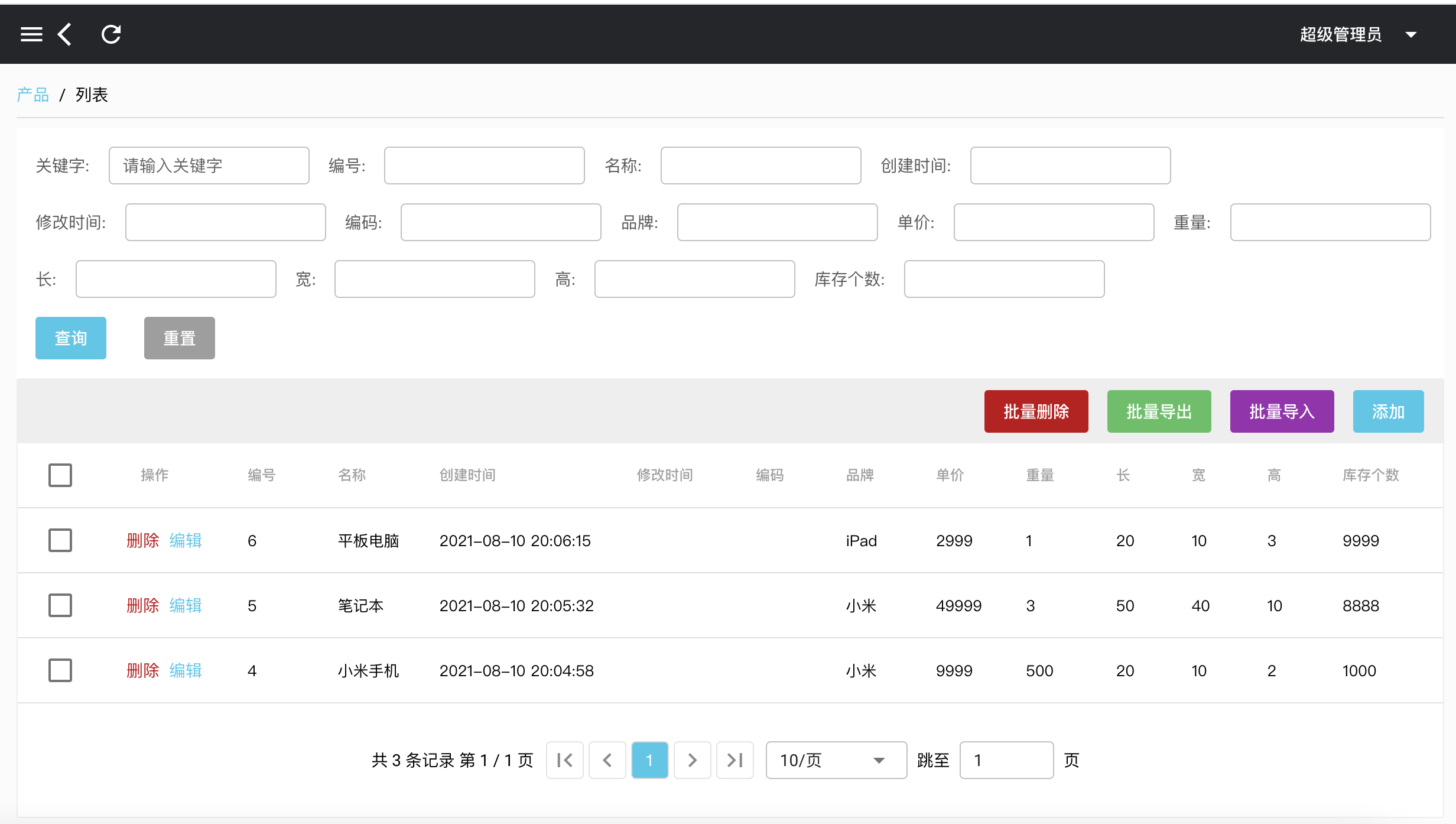The image size is (1456, 824).
Task: Check the row for 平板电脑
Action: 60,540
